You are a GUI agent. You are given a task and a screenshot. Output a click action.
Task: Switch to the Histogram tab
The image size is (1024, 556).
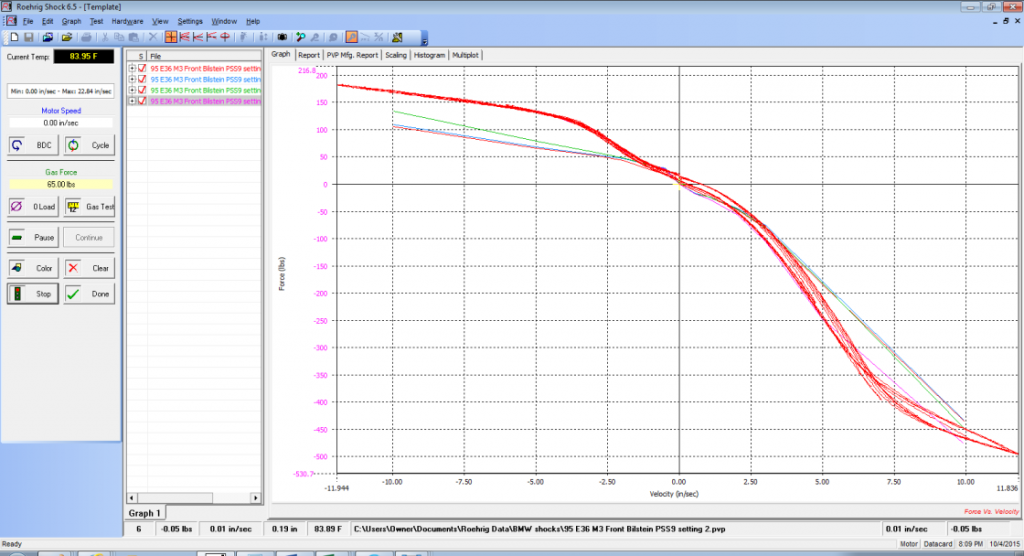(429, 56)
